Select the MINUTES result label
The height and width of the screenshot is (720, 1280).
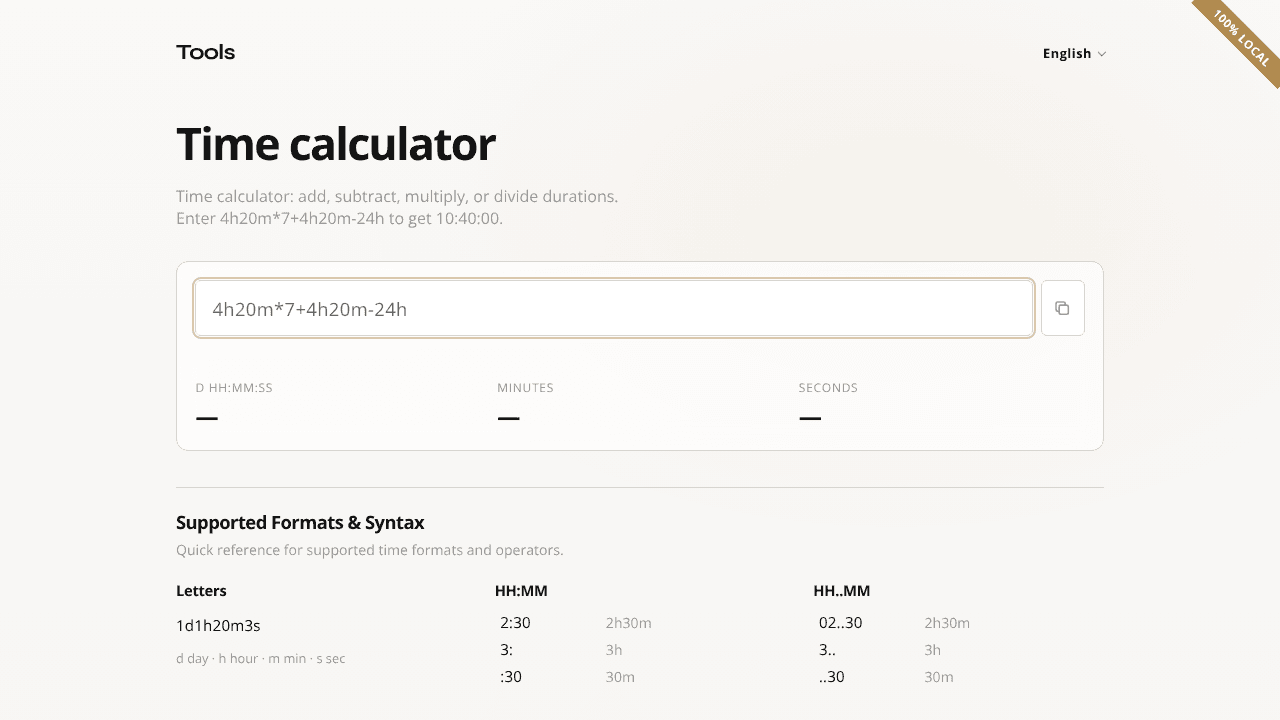pyautogui.click(x=525, y=388)
